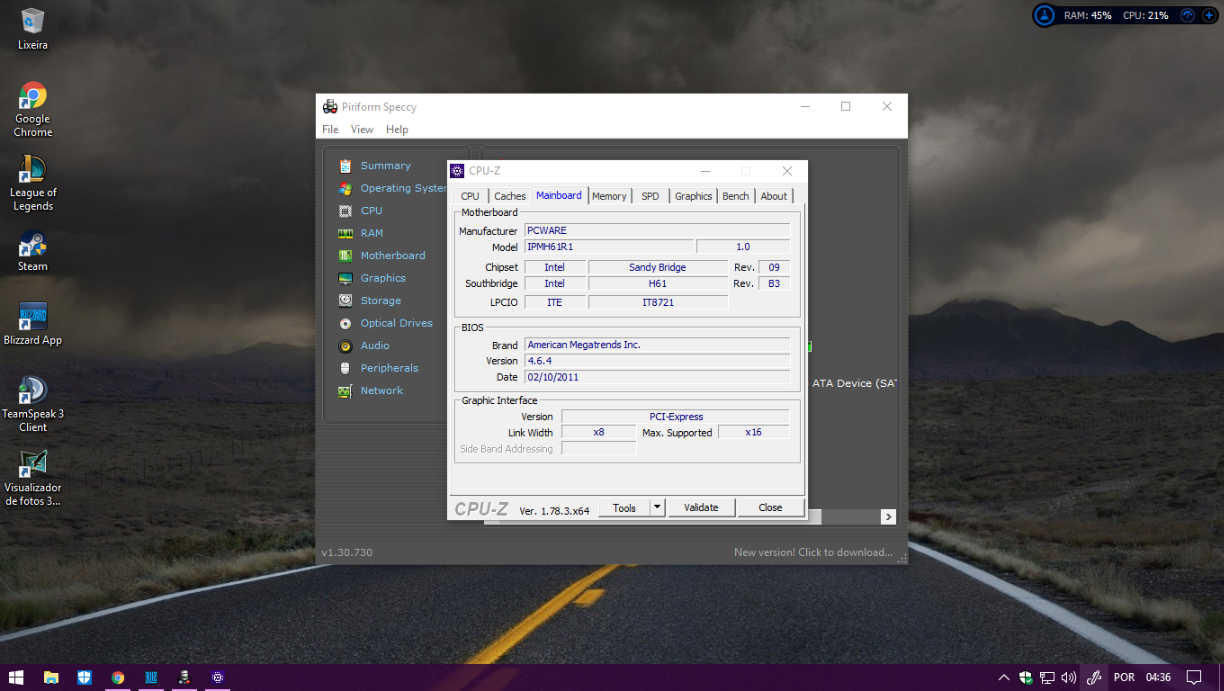Image resolution: width=1224 pixels, height=691 pixels.
Task: Open Summary section icon in Speccy
Action: point(345,166)
